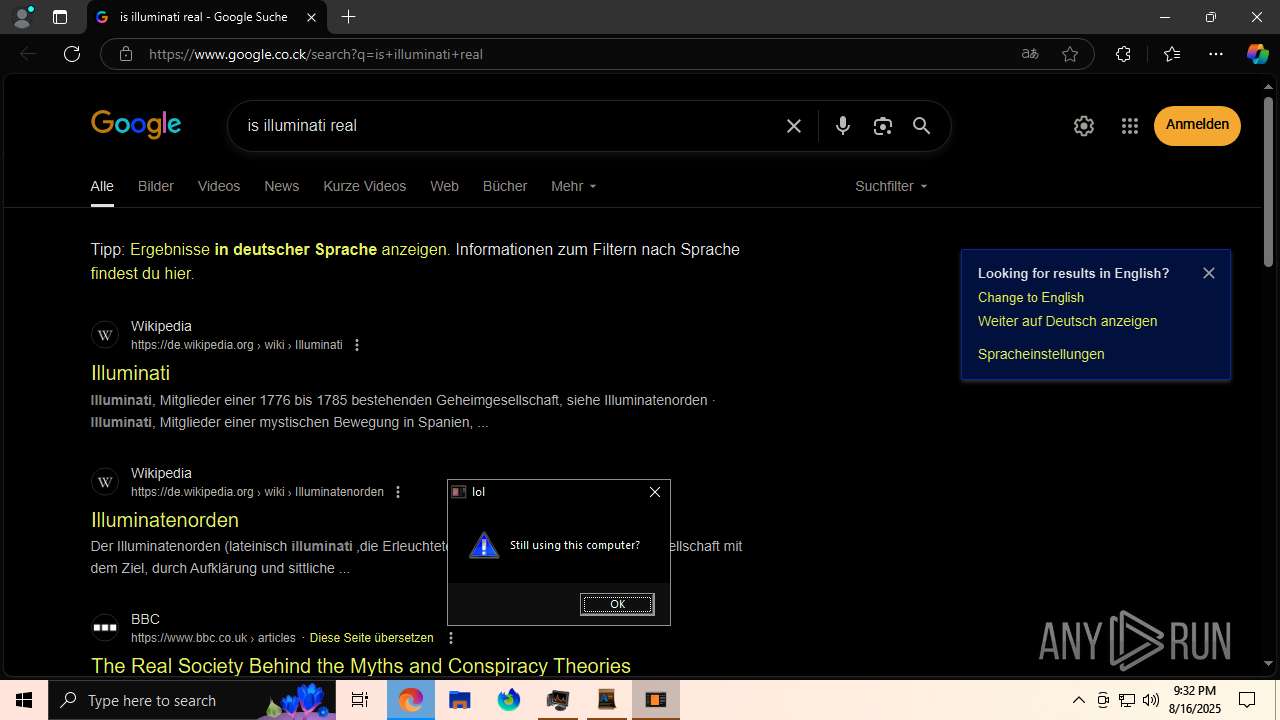
Task: Open the Illuminati Wikipedia result
Action: point(130,373)
